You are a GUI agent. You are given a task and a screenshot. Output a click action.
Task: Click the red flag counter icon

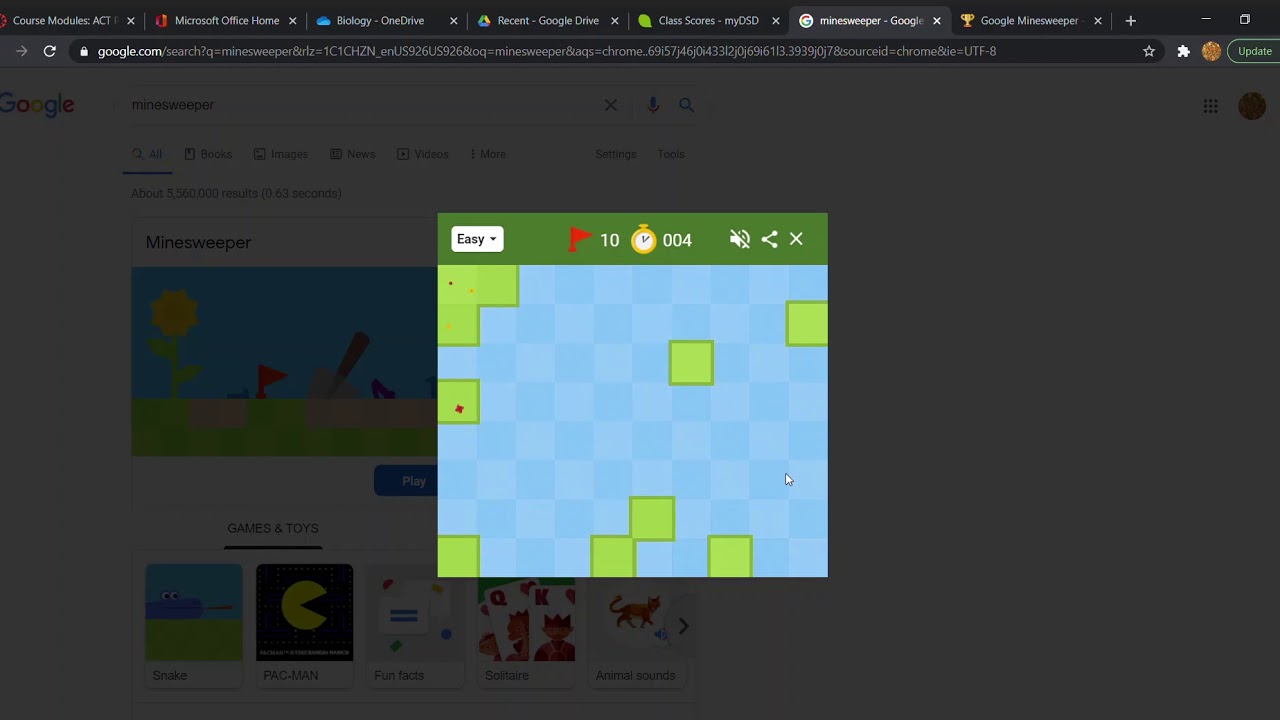pos(580,239)
